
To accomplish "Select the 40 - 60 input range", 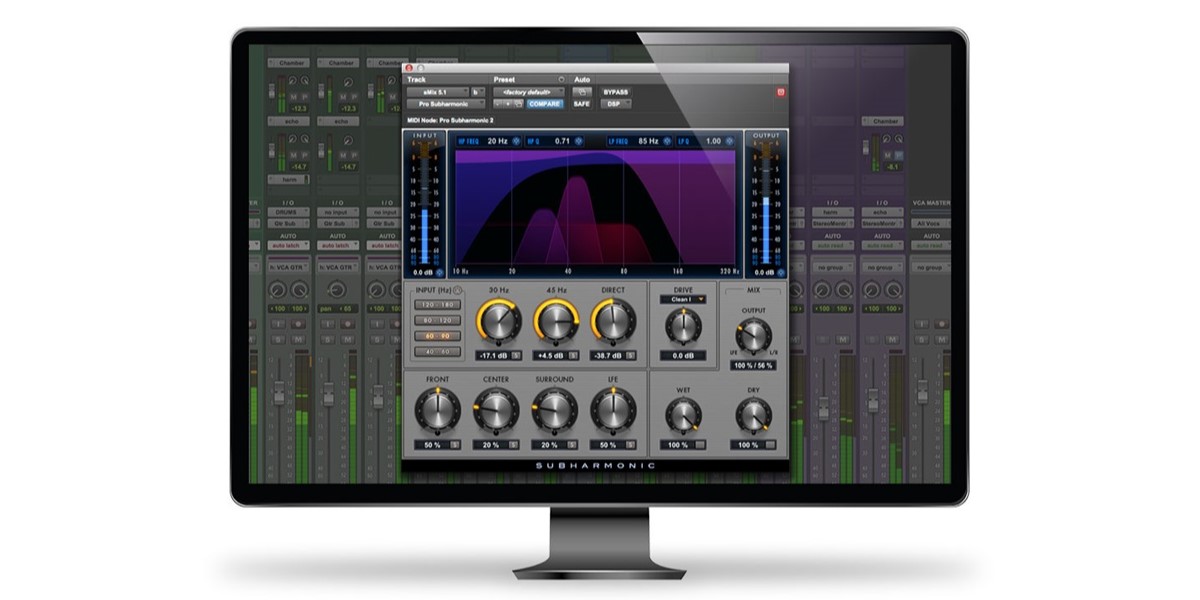I will (438, 352).
